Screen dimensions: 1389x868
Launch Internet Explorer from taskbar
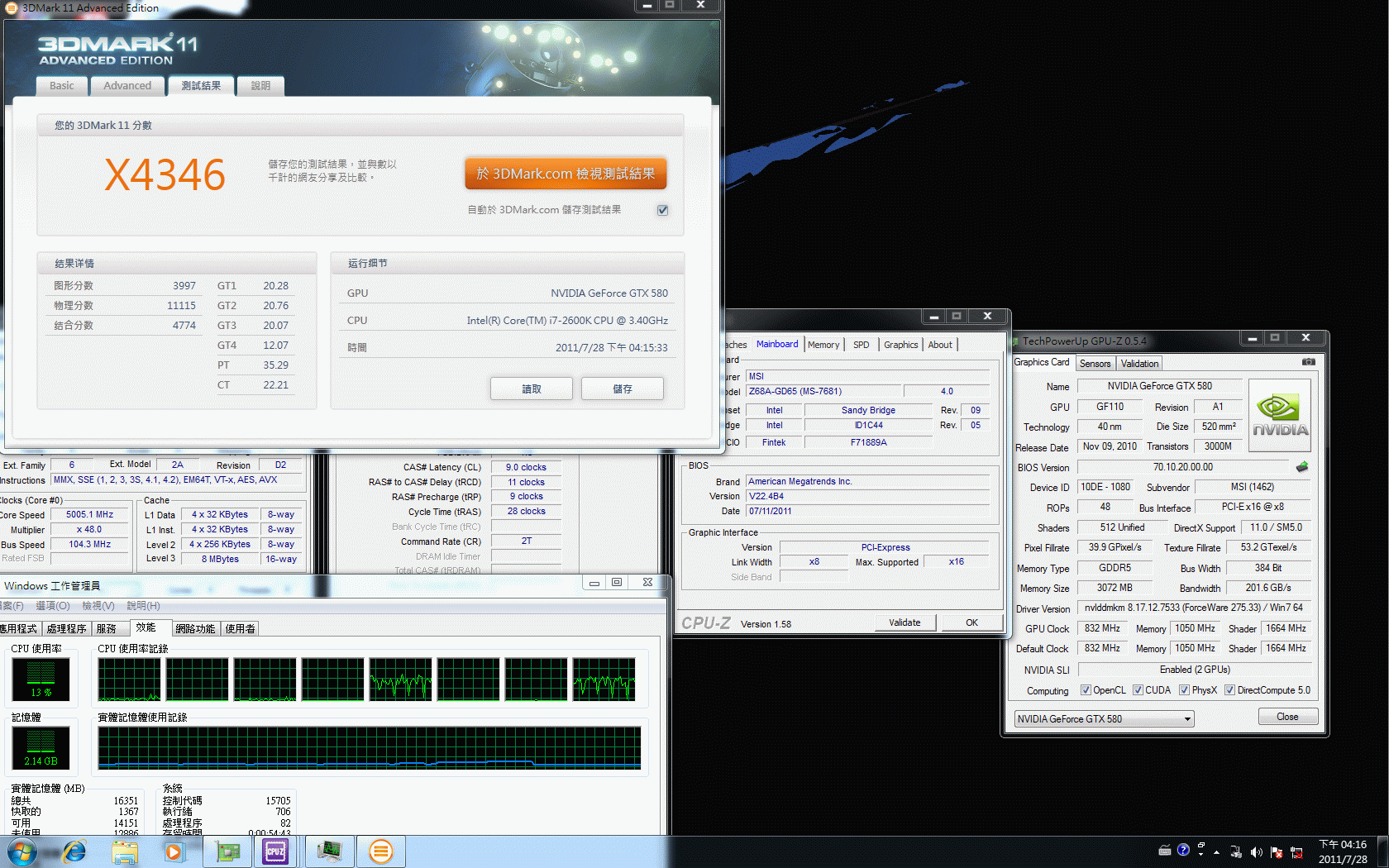point(74,851)
